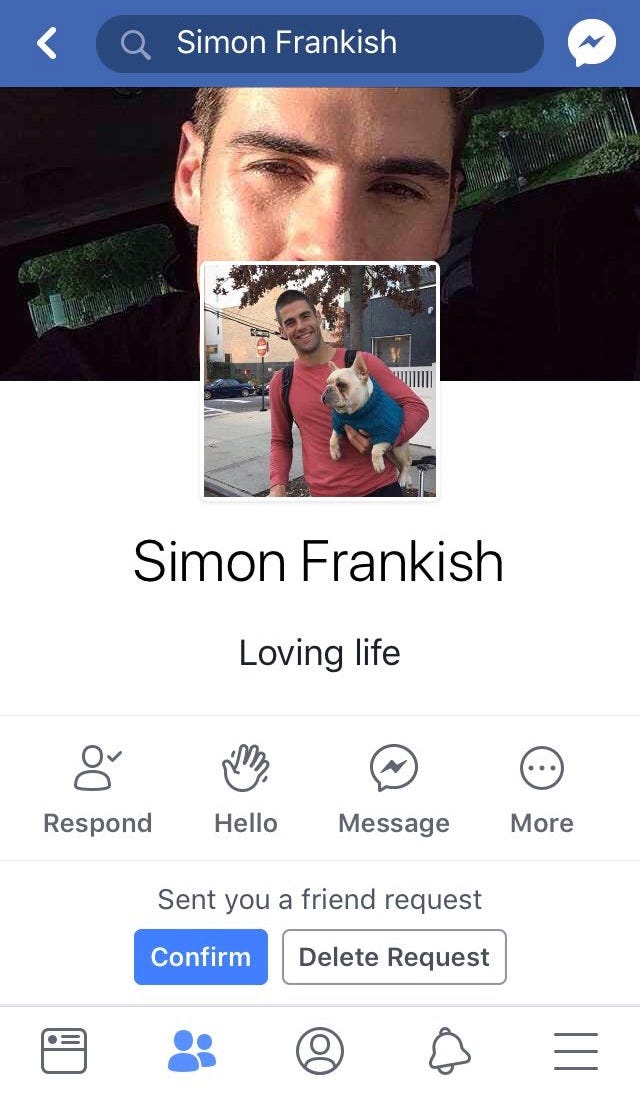
Task: View the profile picture with dog
Action: pyautogui.click(x=320, y=381)
